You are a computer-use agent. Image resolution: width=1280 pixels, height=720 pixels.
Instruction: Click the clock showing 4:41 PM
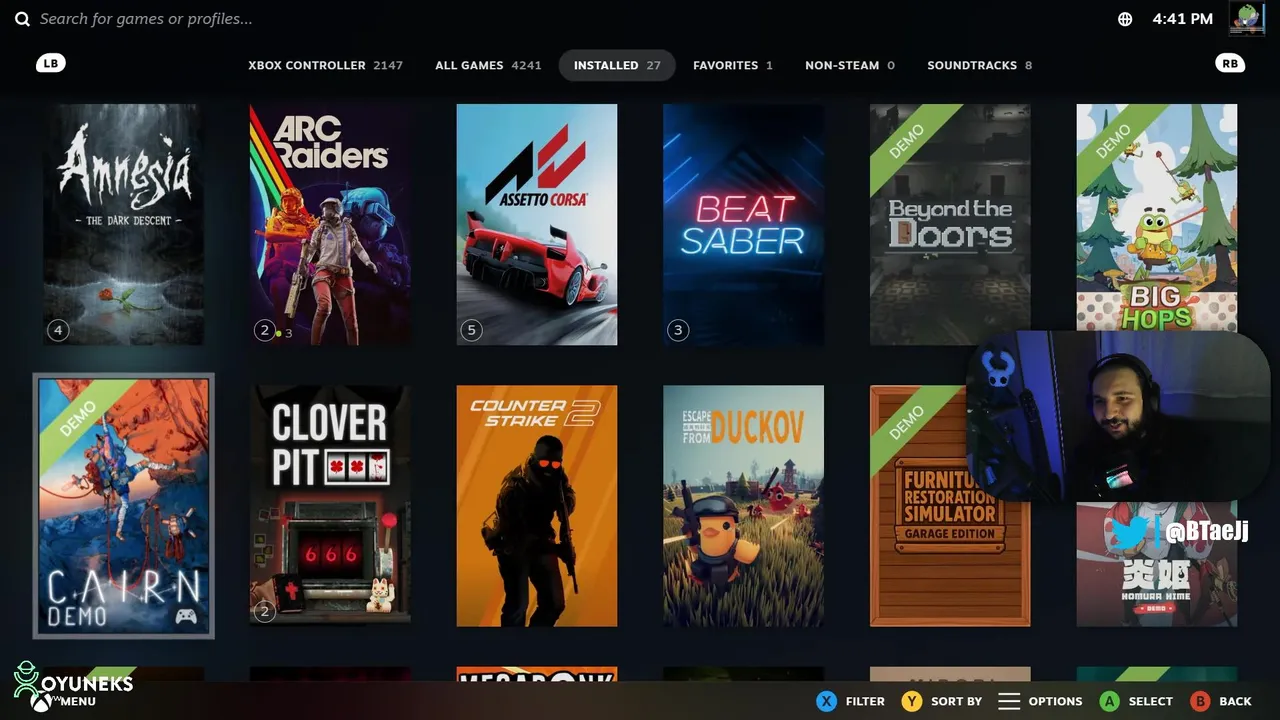(1182, 19)
